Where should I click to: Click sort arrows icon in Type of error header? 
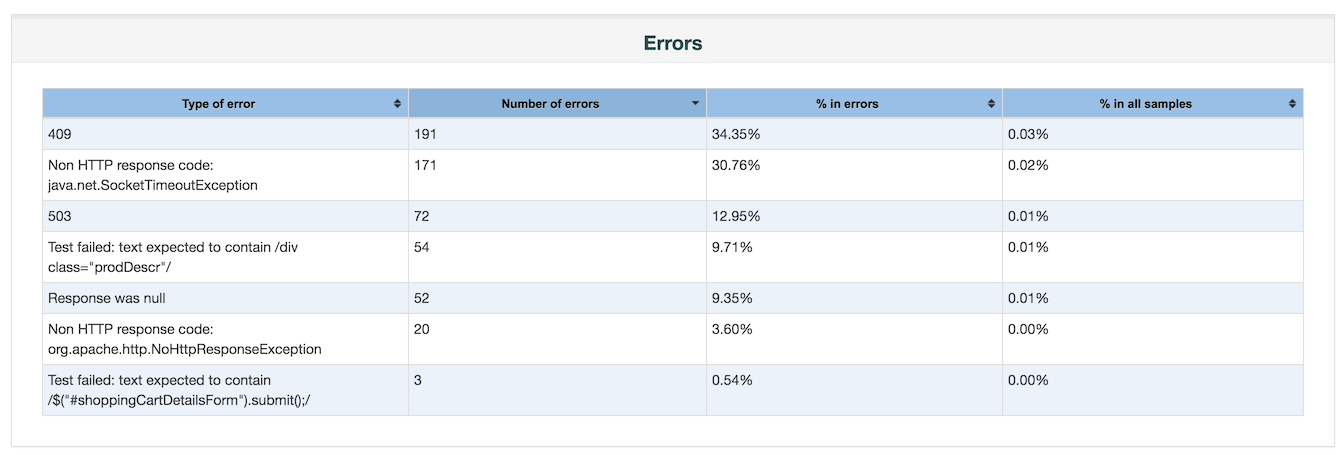pyautogui.click(x=397, y=104)
